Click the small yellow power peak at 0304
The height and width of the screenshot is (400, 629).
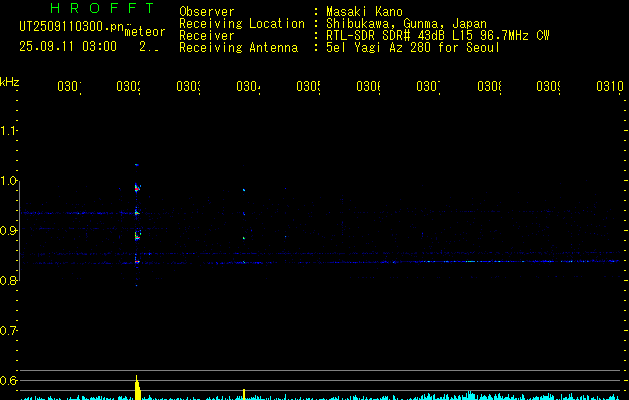pyautogui.click(x=244, y=394)
